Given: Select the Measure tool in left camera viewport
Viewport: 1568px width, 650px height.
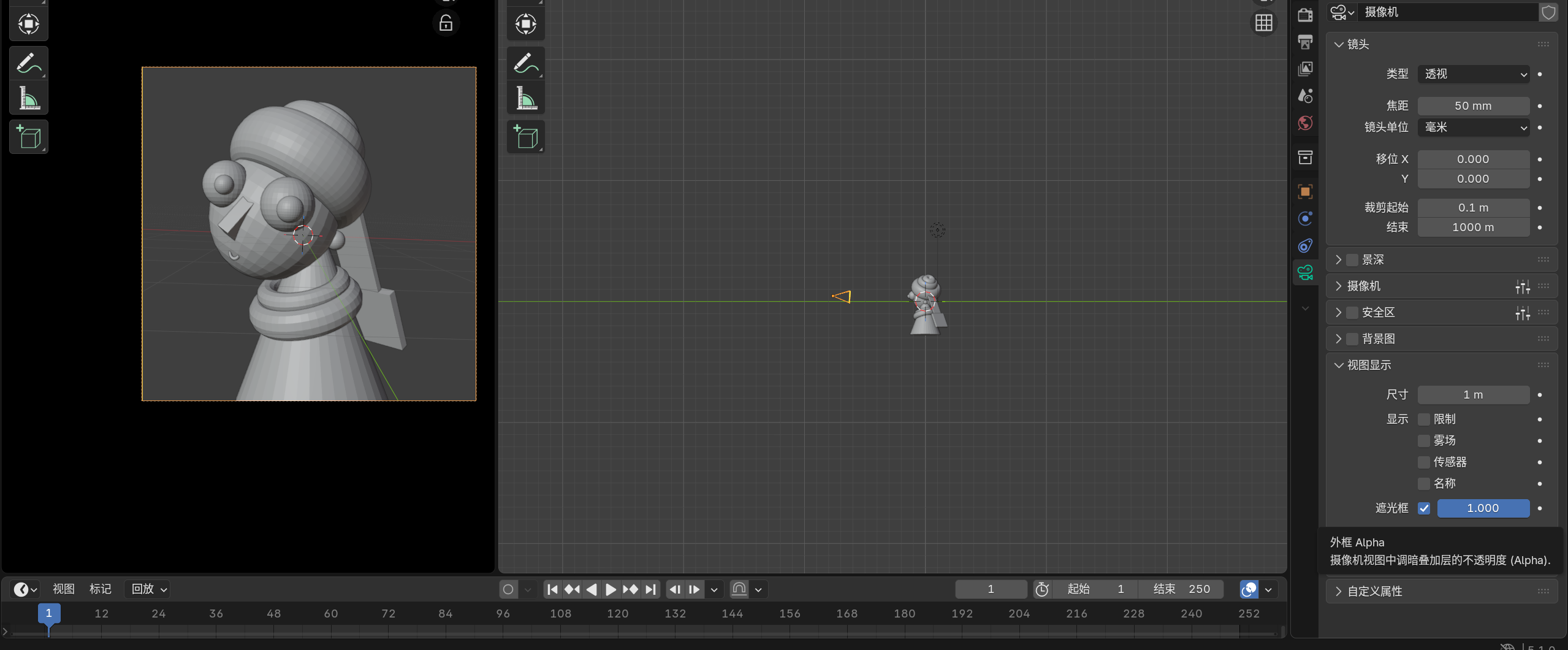Looking at the screenshot, I should [x=28, y=98].
